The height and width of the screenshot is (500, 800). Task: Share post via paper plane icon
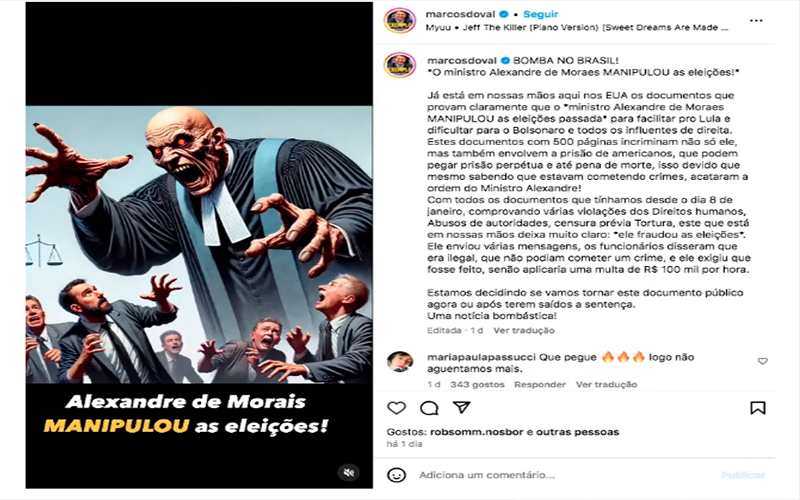click(x=461, y=407)
